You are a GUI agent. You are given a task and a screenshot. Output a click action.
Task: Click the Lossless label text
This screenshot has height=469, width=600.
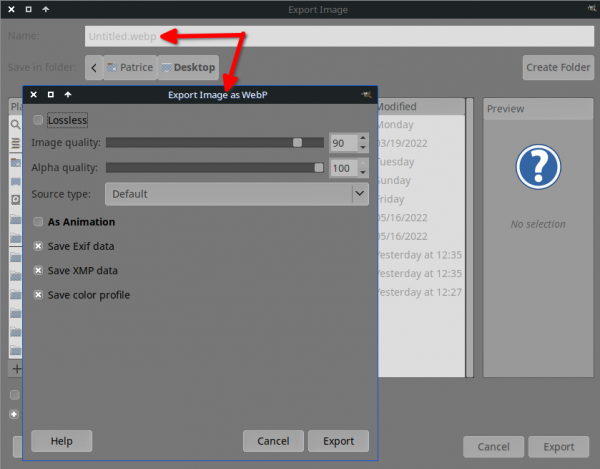coord(67,120)
